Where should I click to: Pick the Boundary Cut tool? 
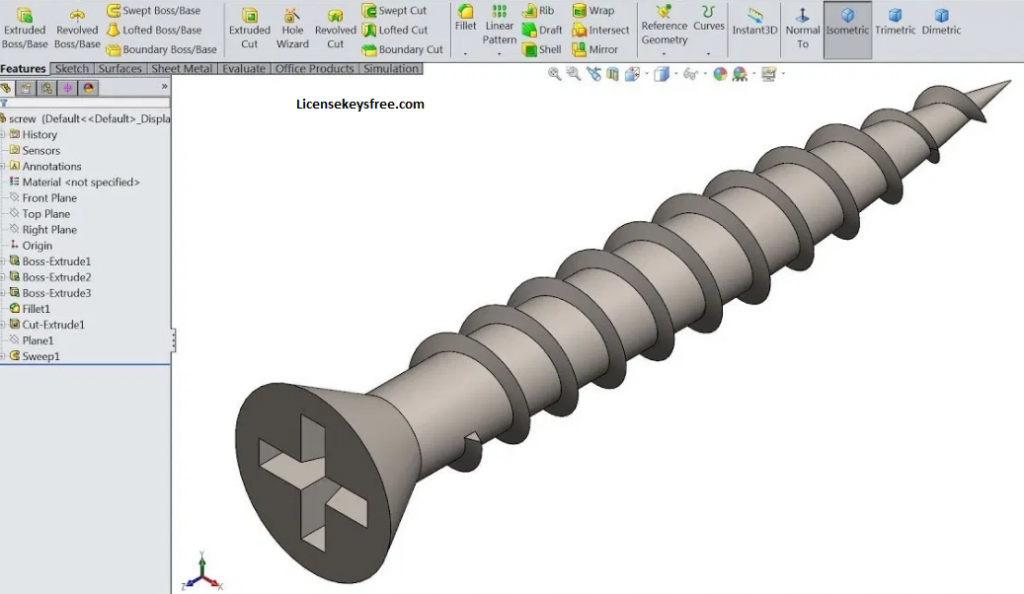402,49
